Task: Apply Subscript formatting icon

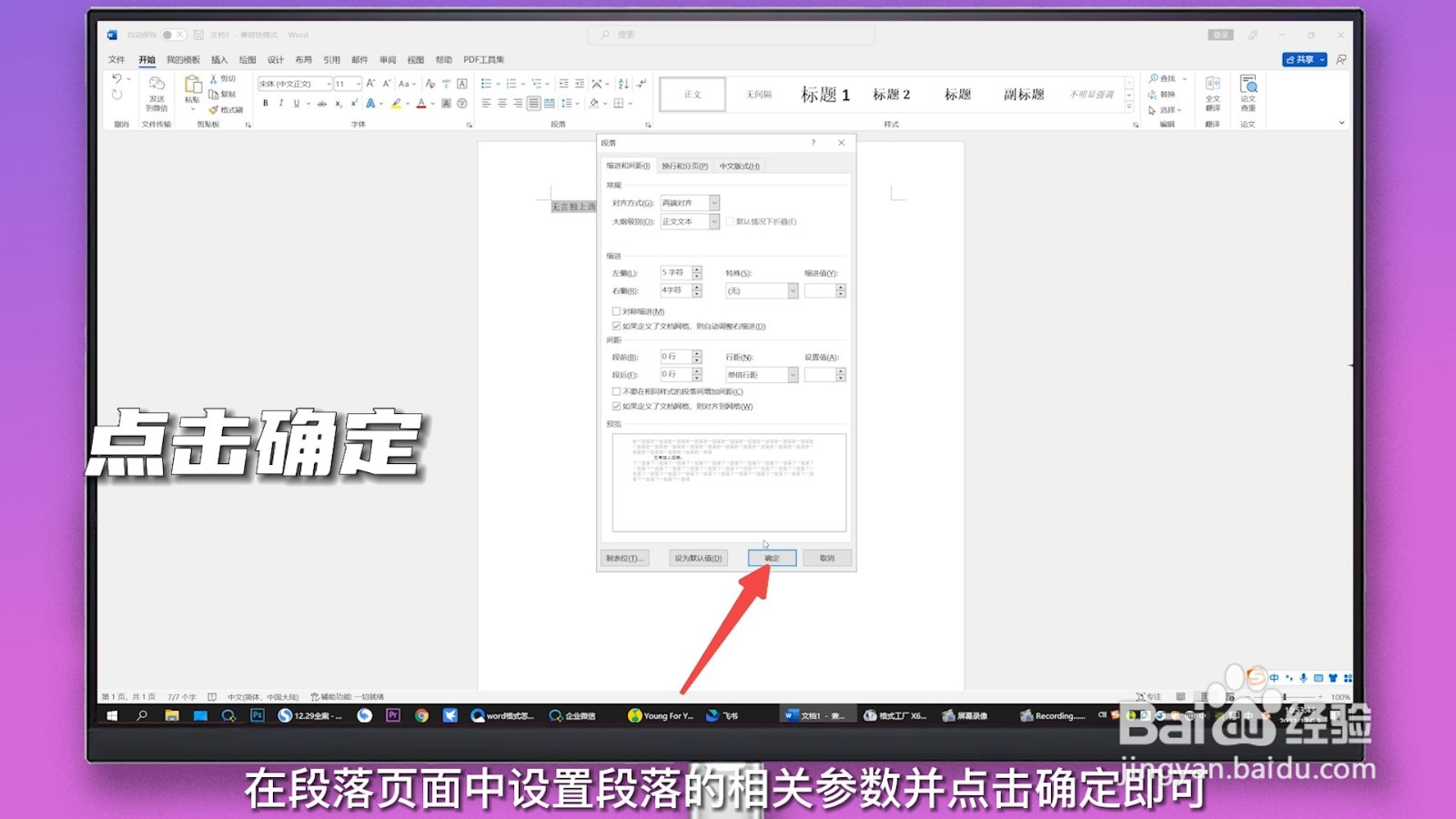Action: point(339,104)
